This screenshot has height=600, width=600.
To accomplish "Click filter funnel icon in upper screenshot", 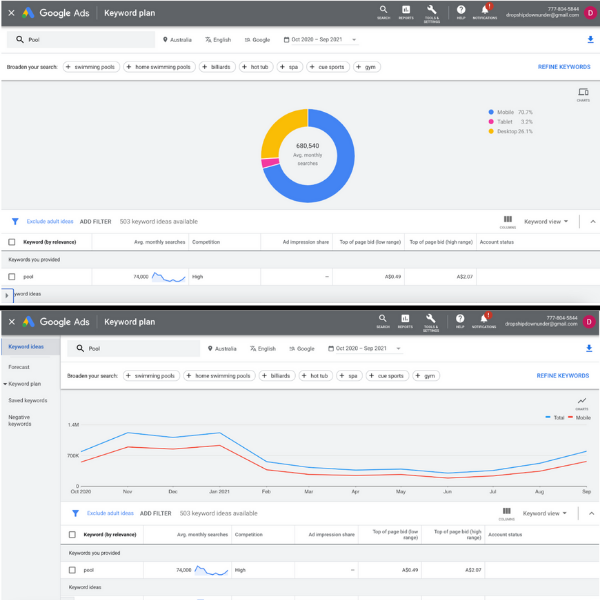I will [x=15, y=222].
